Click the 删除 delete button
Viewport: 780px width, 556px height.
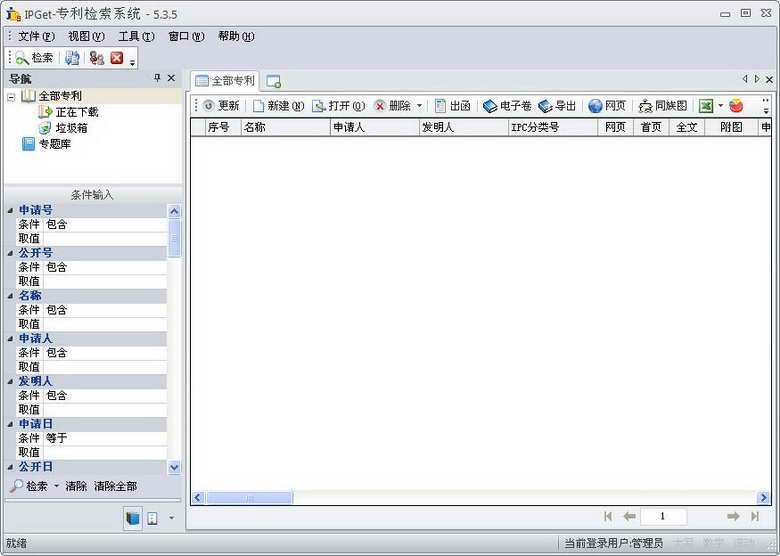coord(392,106)
